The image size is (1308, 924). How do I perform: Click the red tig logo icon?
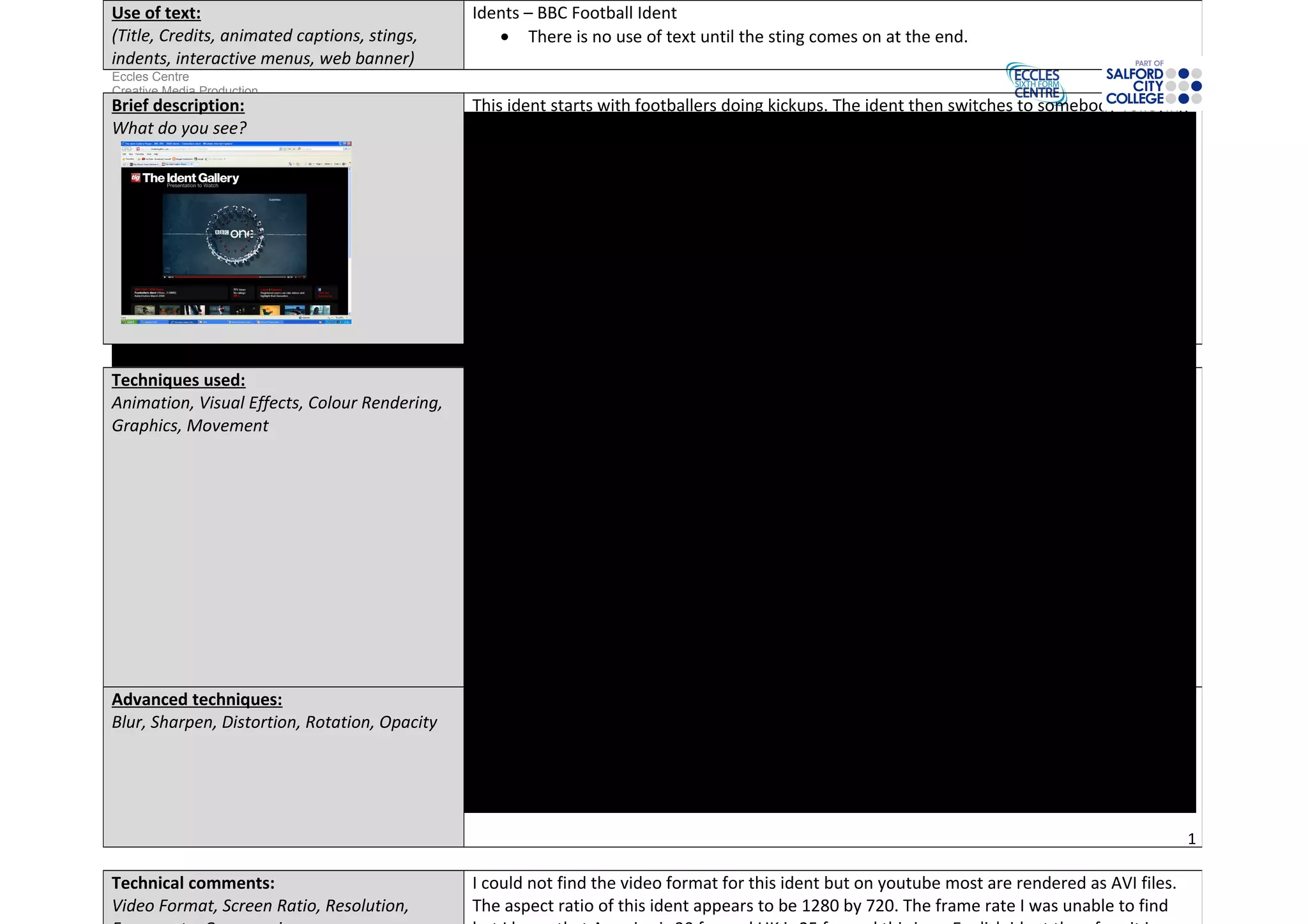tap(135, 178)
